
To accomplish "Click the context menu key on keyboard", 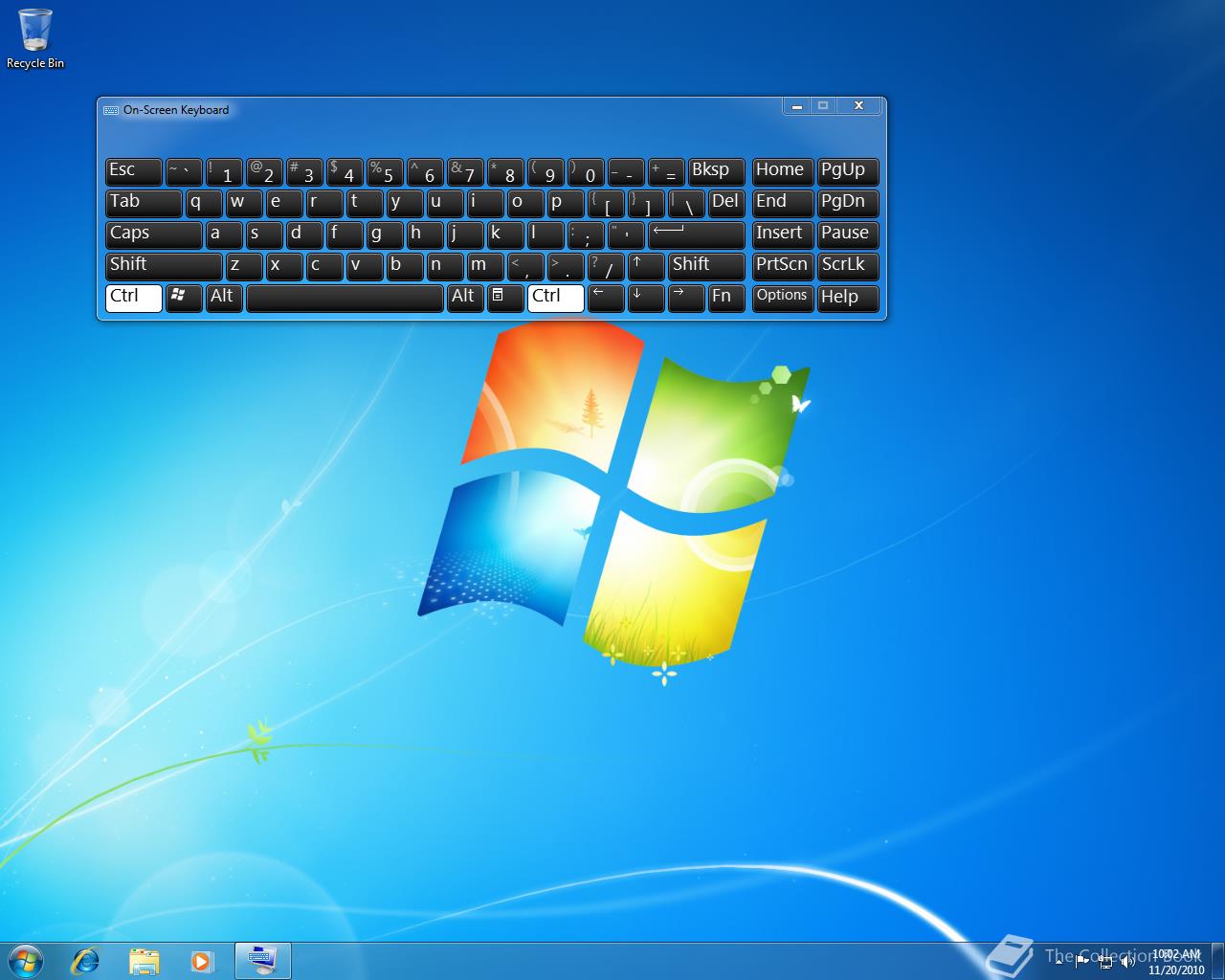I will coord(505,298).
